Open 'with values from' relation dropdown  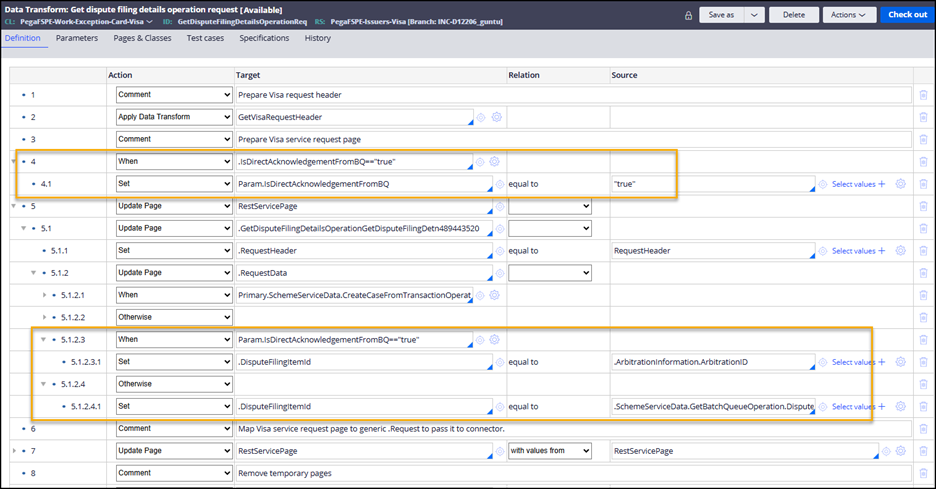[550, 451]
